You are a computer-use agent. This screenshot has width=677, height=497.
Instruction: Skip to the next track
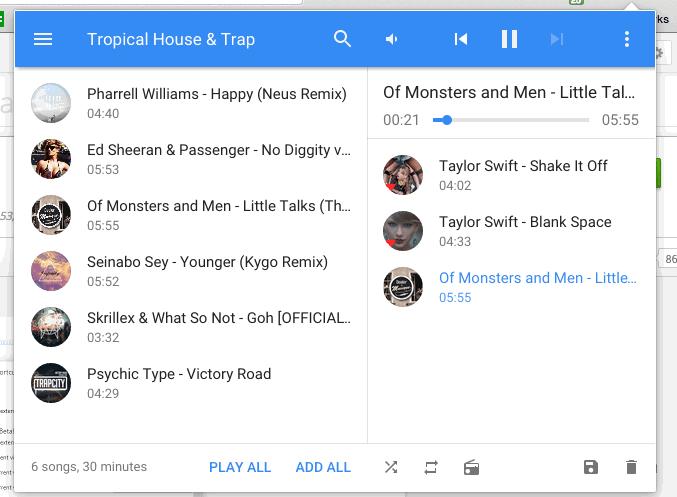click(557, 39)
